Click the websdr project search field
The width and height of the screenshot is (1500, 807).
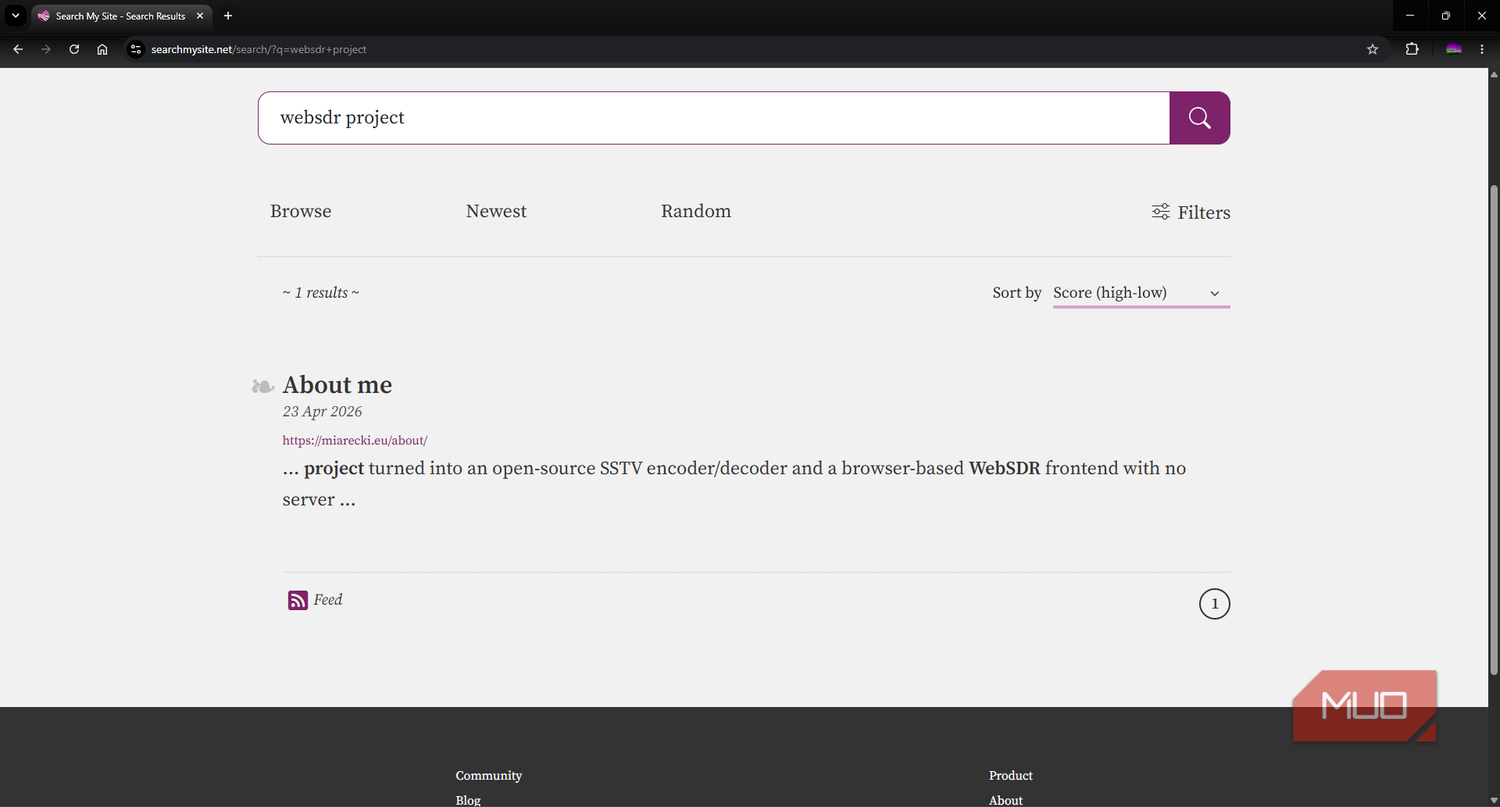coord(714,118)
